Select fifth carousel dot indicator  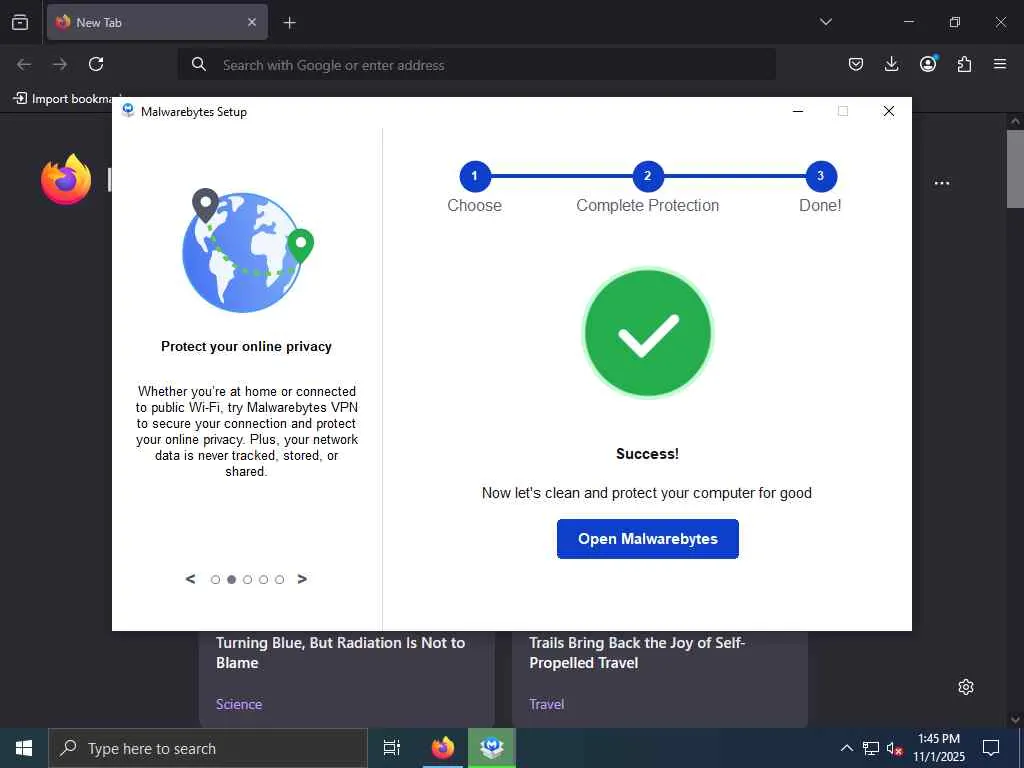click(x=280, y=580)
